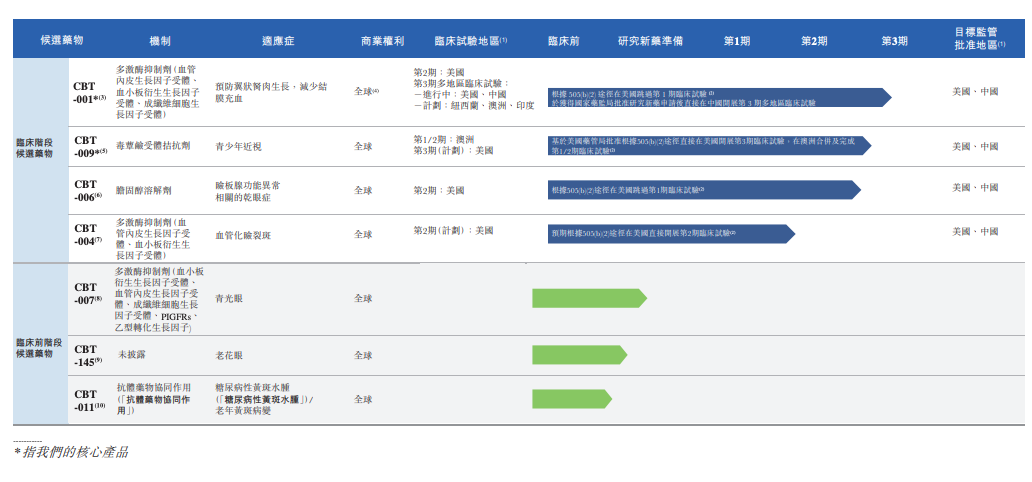Click 第1/2期：澳洲 trial region text
This screenshot has height=482, width=1032.
(444, 140)
